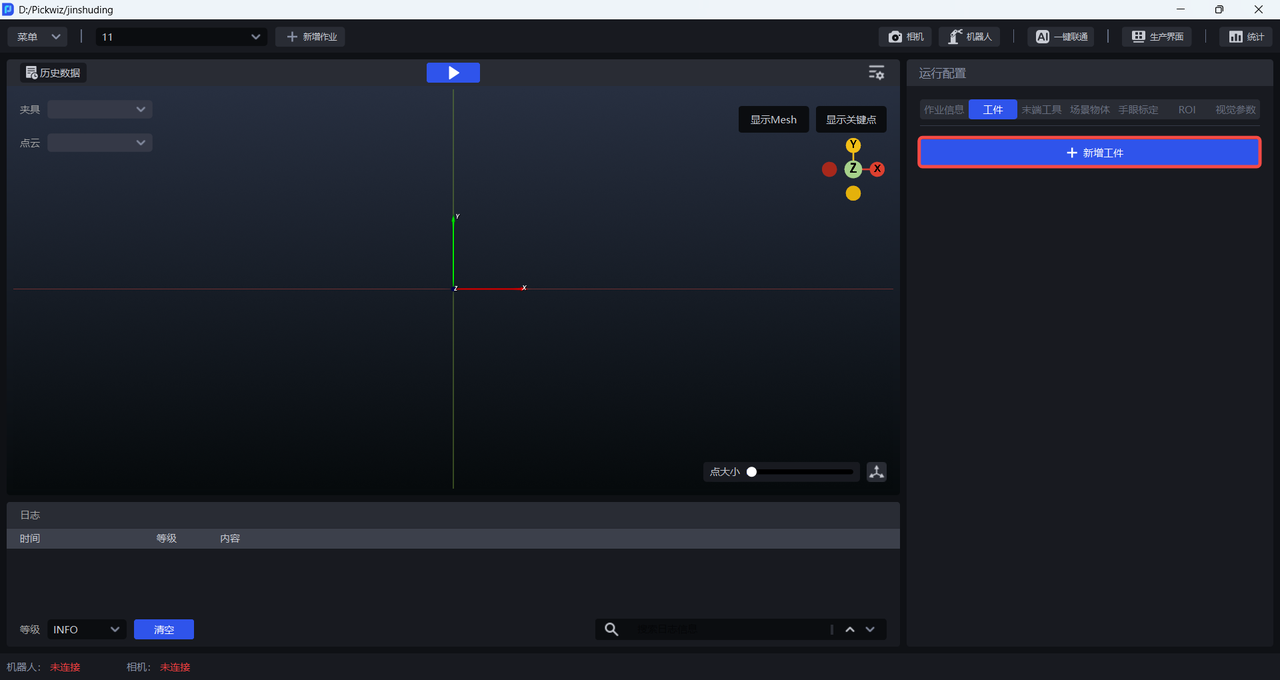Expand the 点云 point cloud dropdown
The width and height of the screenshot is (1280, 680).
pyautogui.click(x=100, y=143)
